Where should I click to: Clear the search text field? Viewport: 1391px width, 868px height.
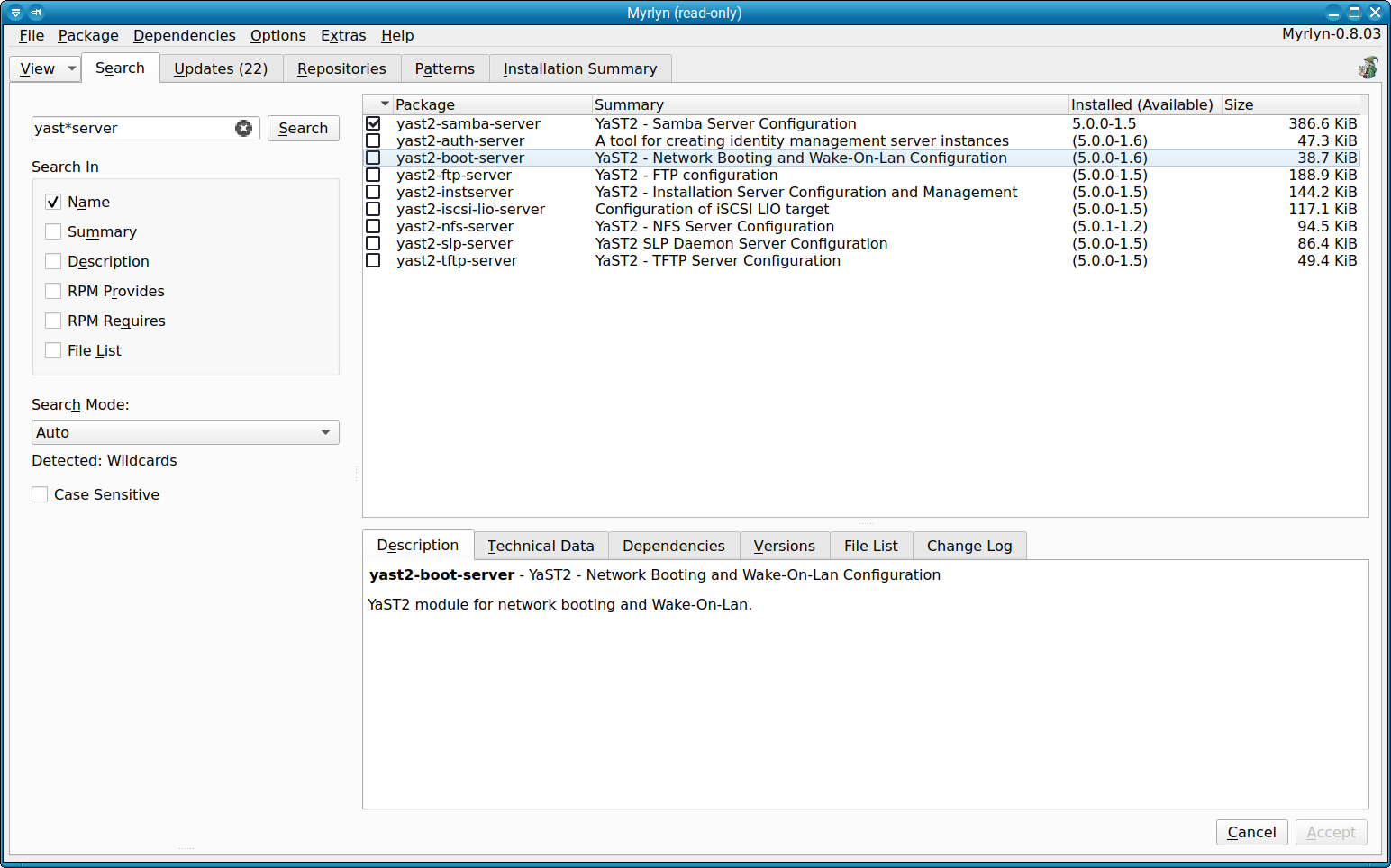point(243,128)
